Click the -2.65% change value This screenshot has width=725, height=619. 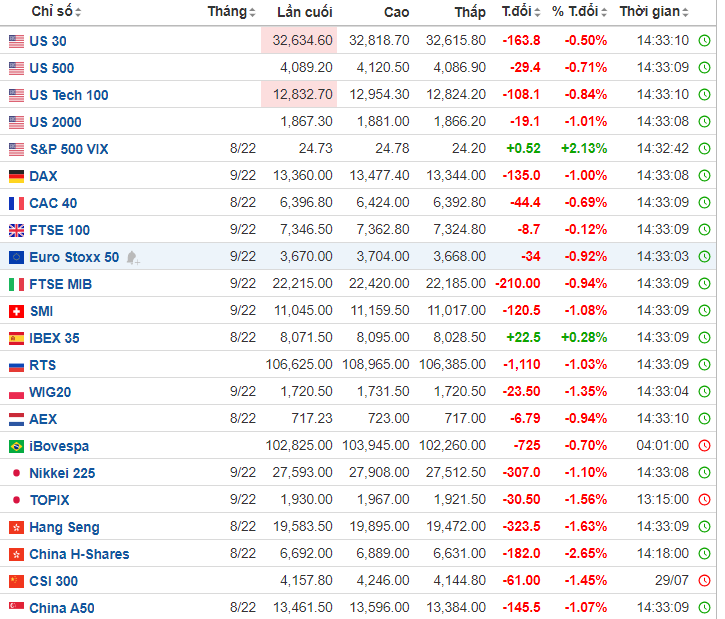click(585, 553)
